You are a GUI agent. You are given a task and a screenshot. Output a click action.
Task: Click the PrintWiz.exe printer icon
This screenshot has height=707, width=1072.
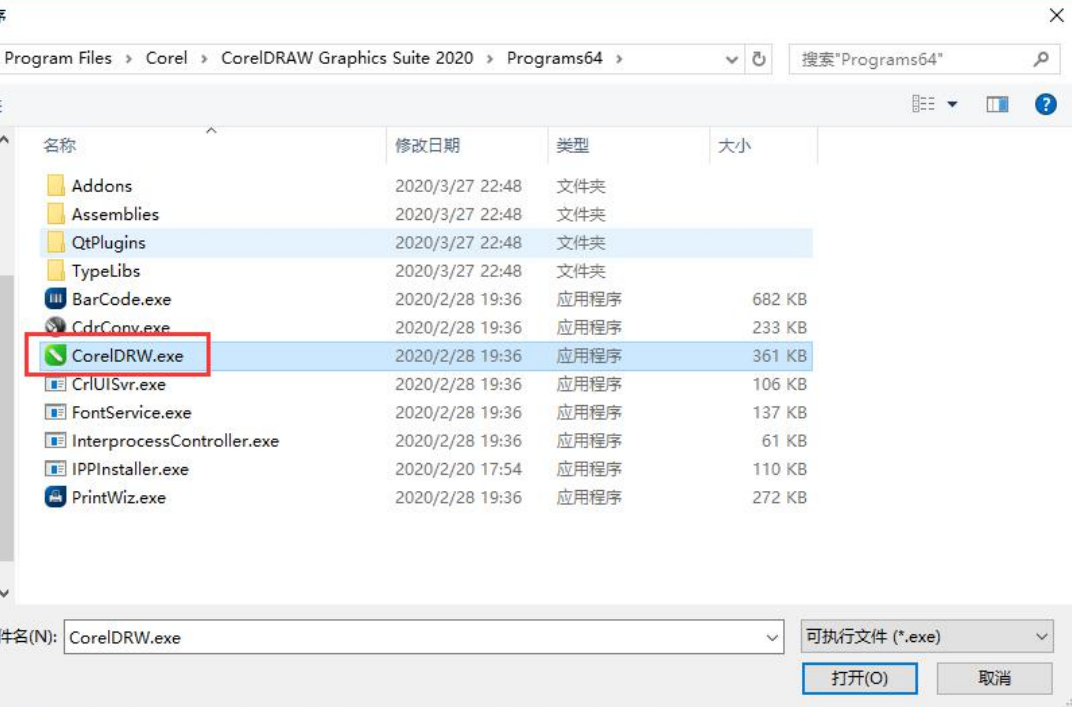tap(55, 497)
